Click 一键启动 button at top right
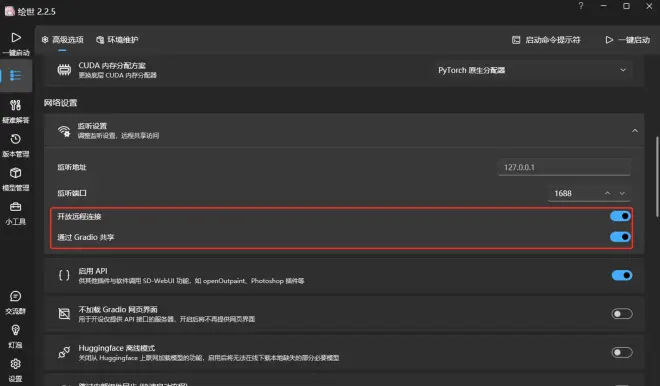The width and height of the screenshot is (660, 386). (628, 40)
